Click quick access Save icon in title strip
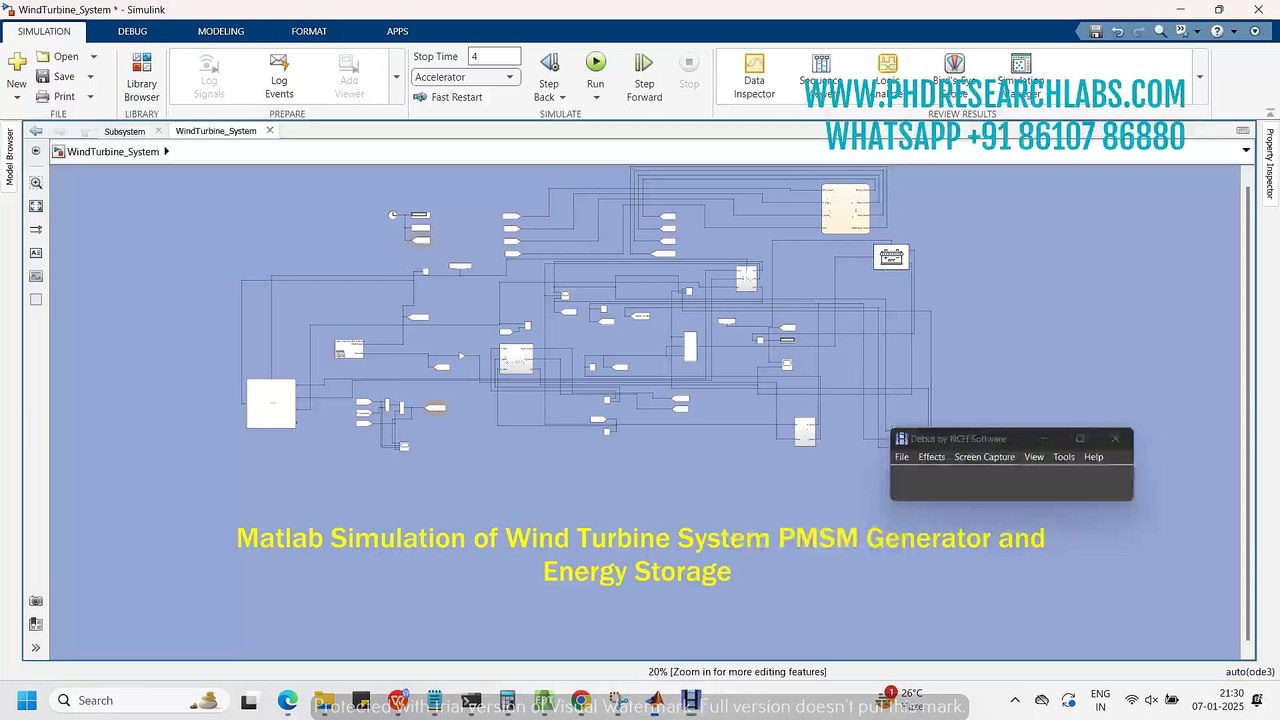The image size is (1280, 720). (x=1096, y=31)
